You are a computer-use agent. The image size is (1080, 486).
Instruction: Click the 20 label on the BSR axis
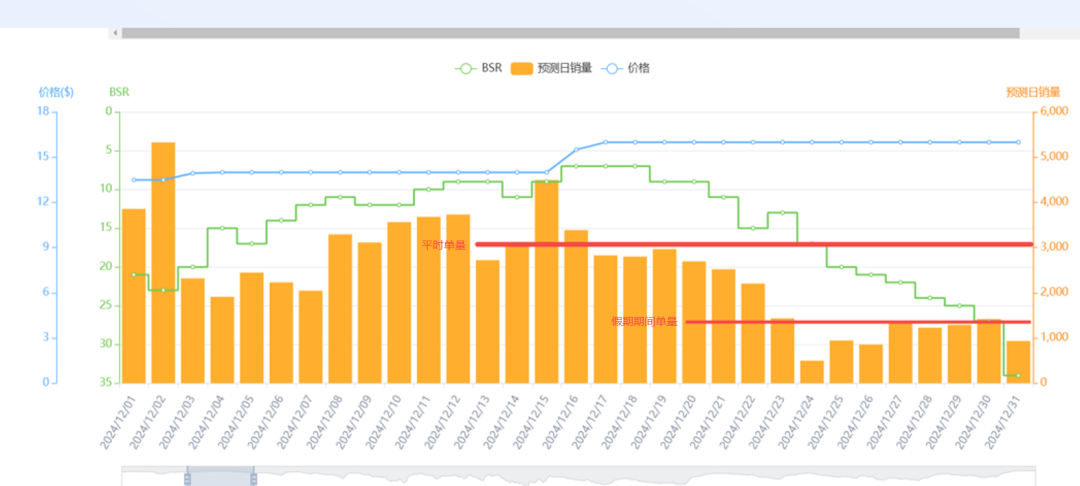(108, 267)
